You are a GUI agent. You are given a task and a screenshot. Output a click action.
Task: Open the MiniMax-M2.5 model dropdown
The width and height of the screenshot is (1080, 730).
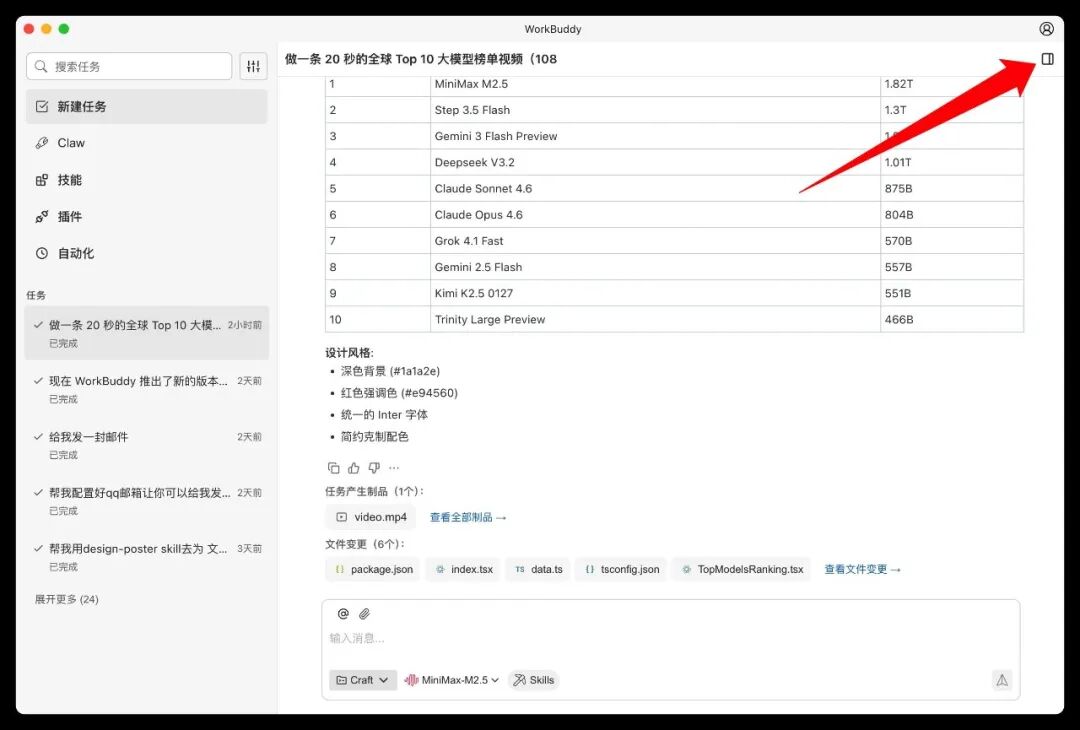[452, 680]
